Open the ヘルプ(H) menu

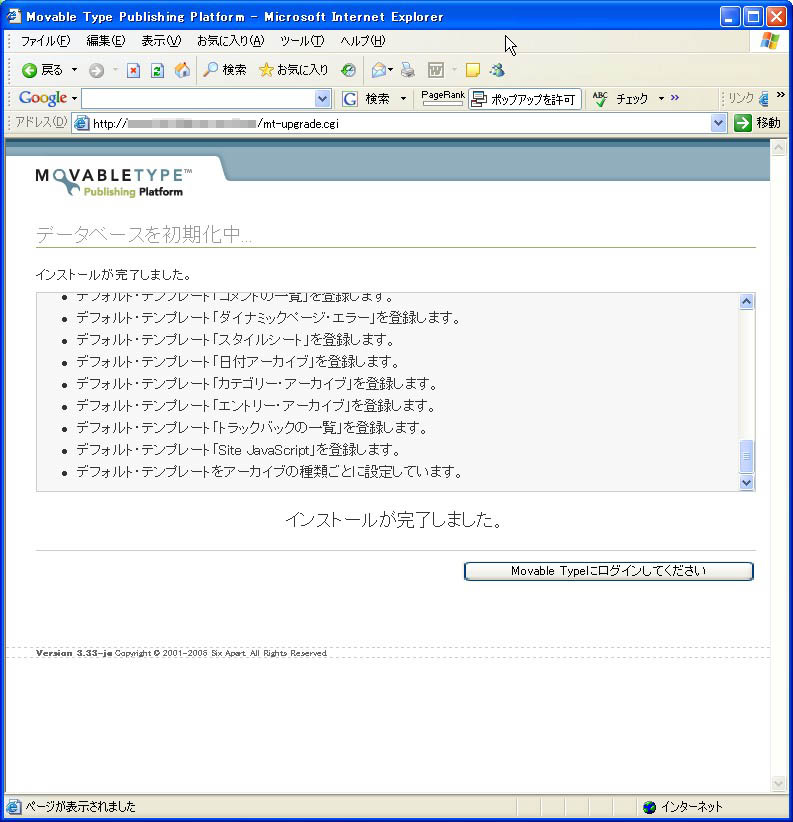click(363, 41)
